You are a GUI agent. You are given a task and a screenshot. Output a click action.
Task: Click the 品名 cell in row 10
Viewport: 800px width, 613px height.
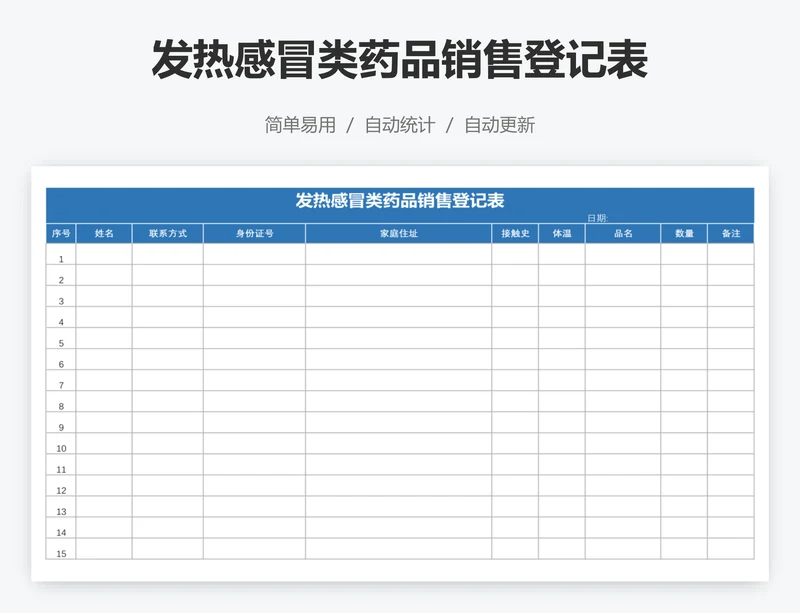click(x=623, y=444)
